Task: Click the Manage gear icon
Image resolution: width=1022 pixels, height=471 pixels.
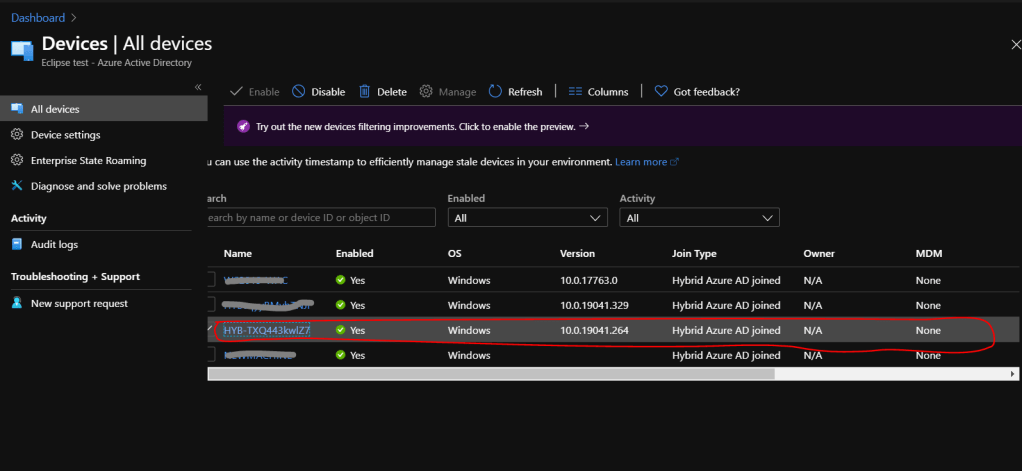Action: [x=426, y=92]
